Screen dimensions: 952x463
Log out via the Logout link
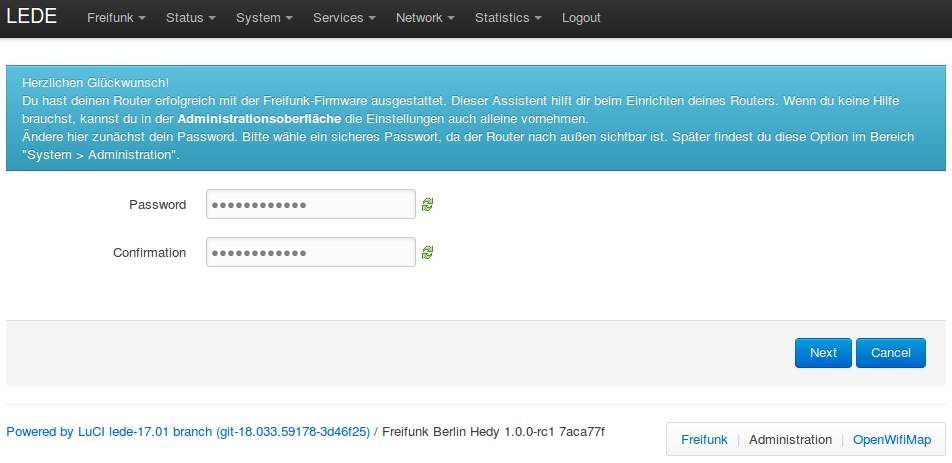[x=581, y=18]
